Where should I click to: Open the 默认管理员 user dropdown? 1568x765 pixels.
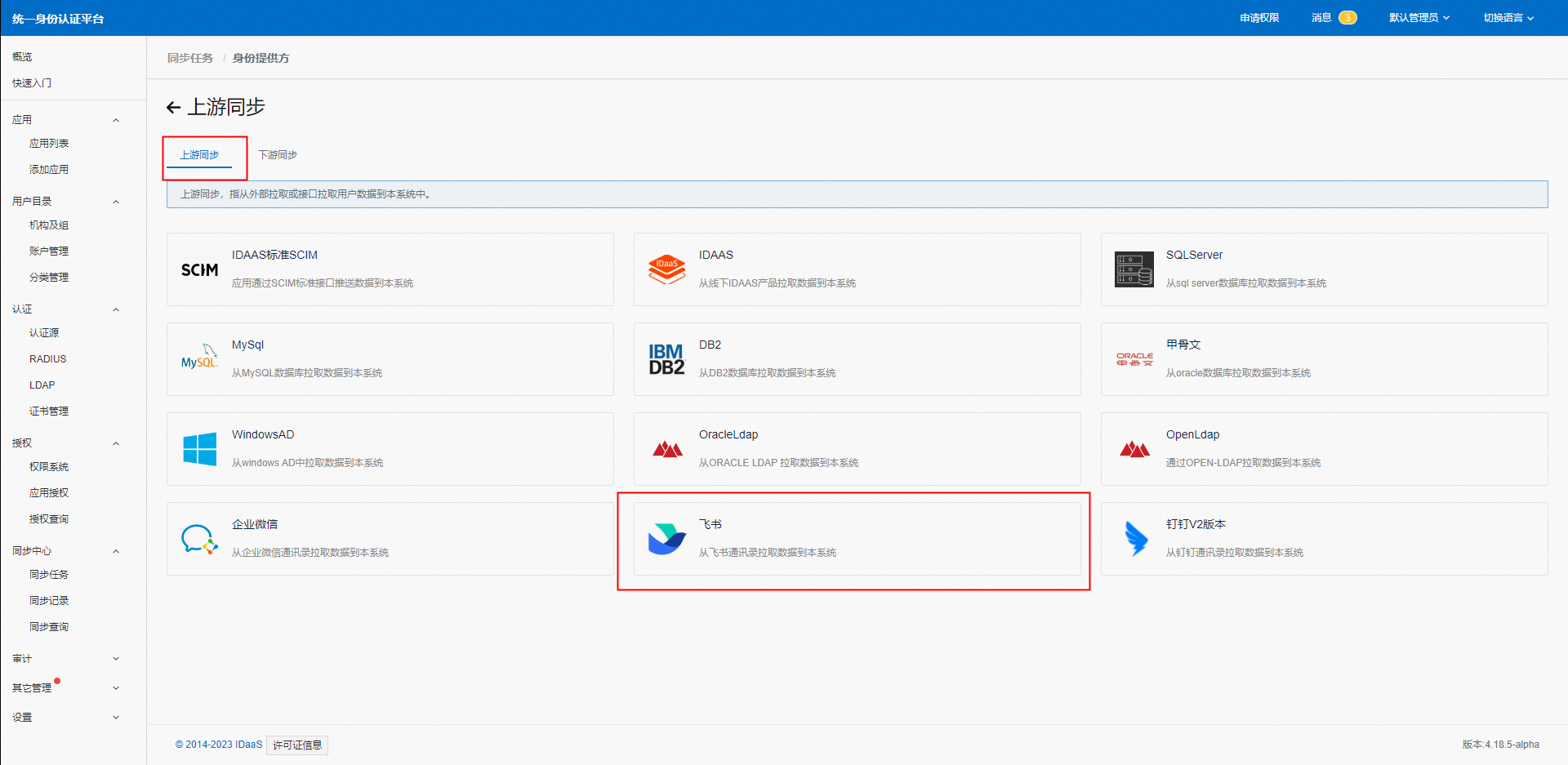(1419, 18)
